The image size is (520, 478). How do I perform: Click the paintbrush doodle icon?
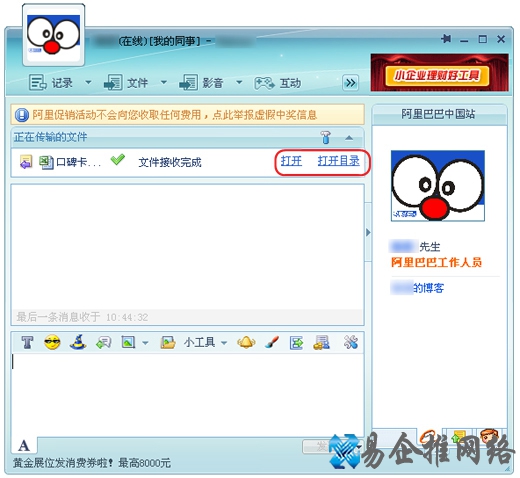(271, 342)
